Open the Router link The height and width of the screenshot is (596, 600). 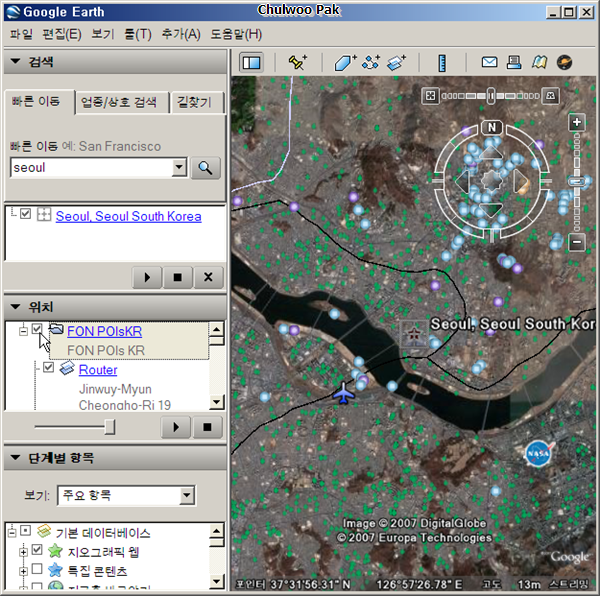point(98,370)
